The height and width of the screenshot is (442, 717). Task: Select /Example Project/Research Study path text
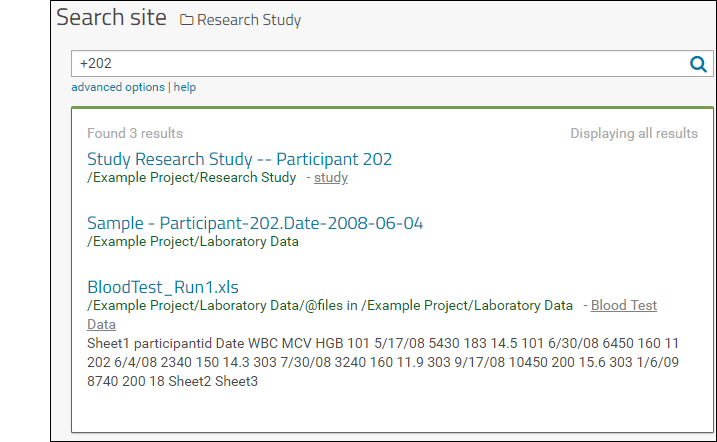(192, 177)
